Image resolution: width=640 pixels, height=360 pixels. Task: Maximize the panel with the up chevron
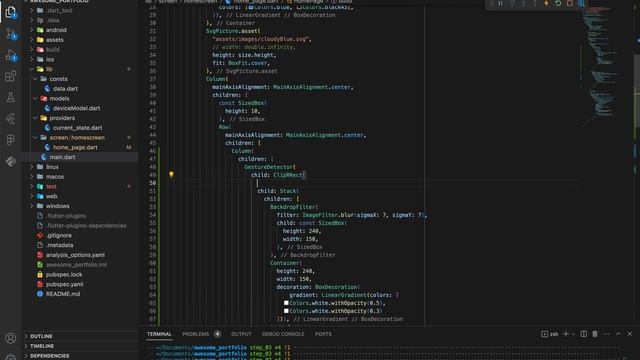pyautogui.click(x=618, y=334)
